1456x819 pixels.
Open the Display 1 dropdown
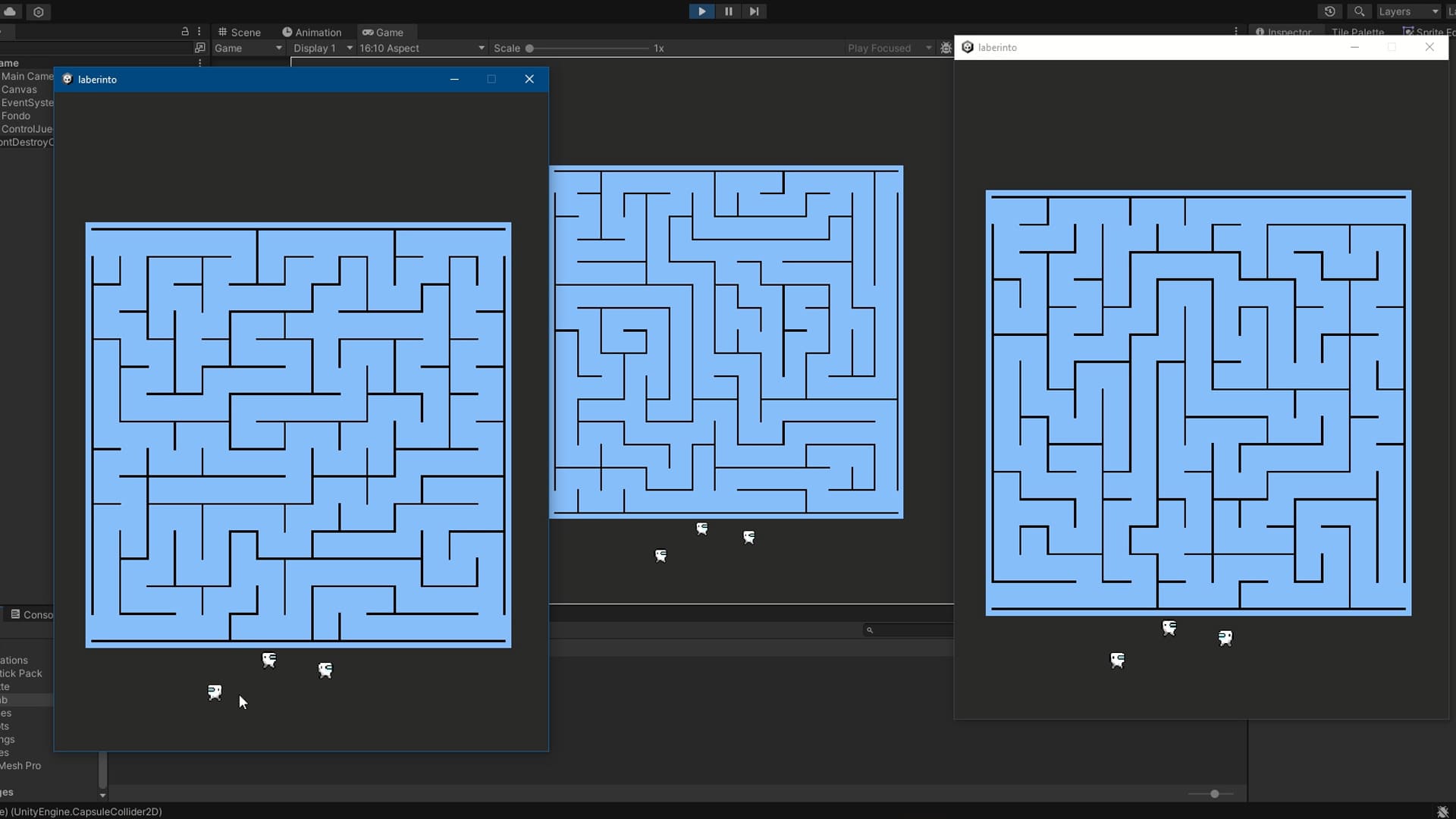[x=321, y=47]
